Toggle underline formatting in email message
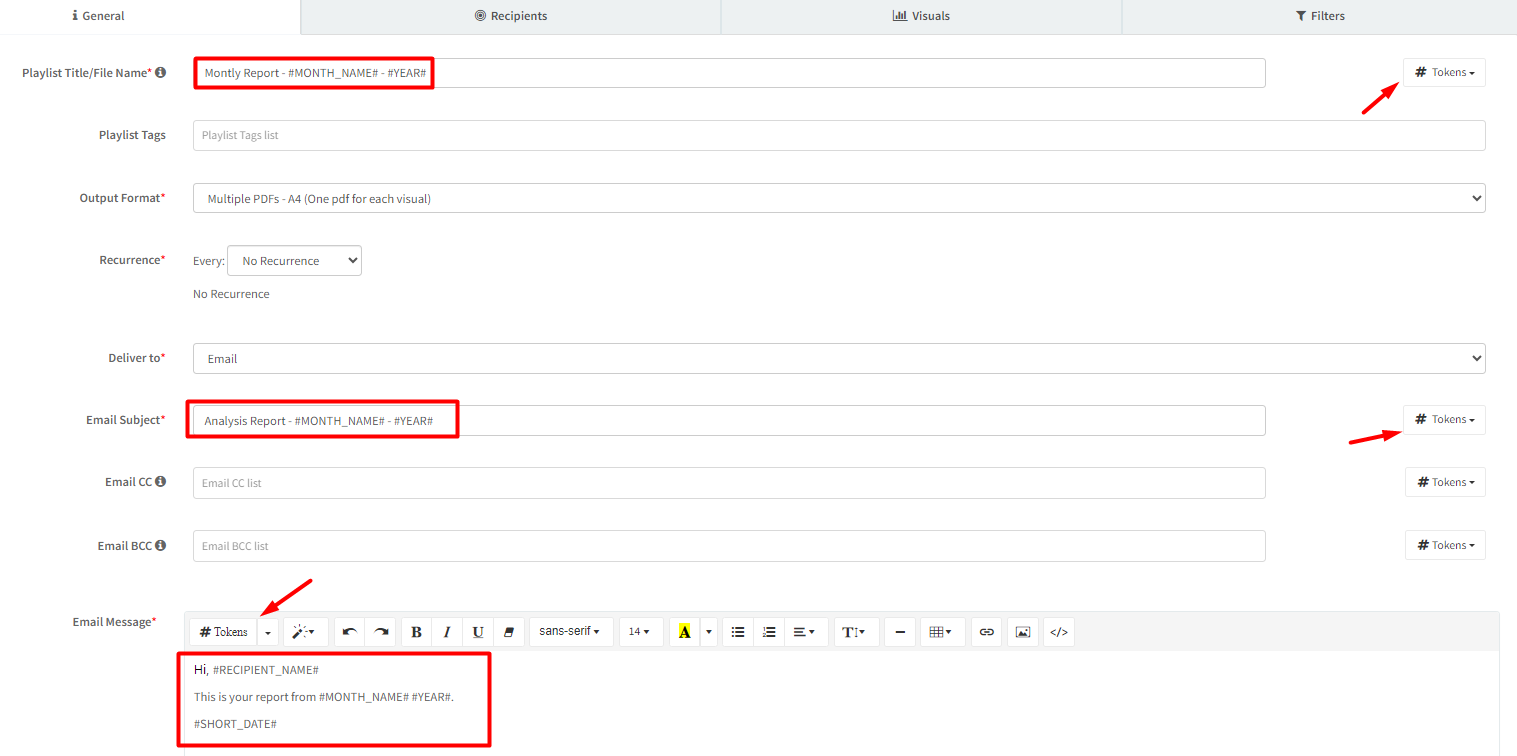 478,632
